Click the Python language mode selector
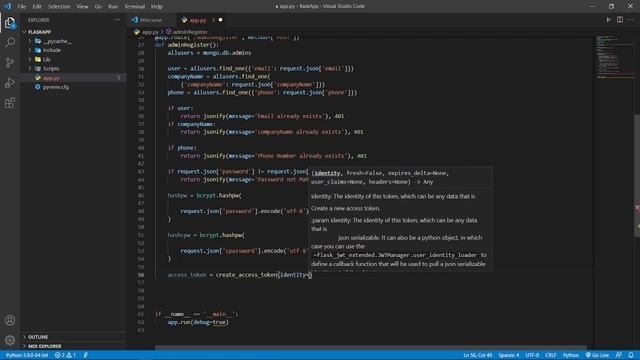 tap(571, 355)
